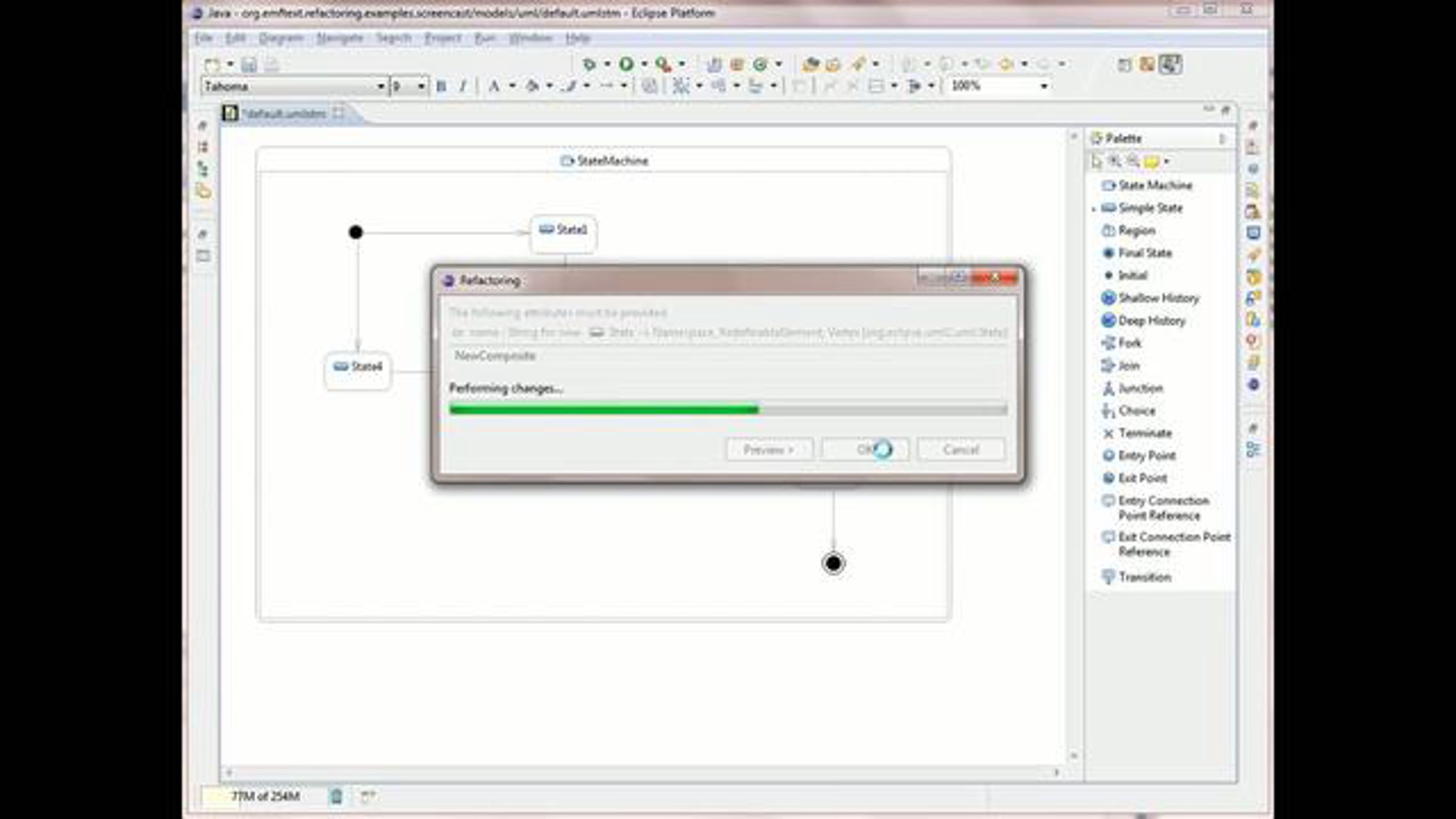Select the Final State palette entry
Viewport: 1456px width, 819px height.
(1136, 253)
